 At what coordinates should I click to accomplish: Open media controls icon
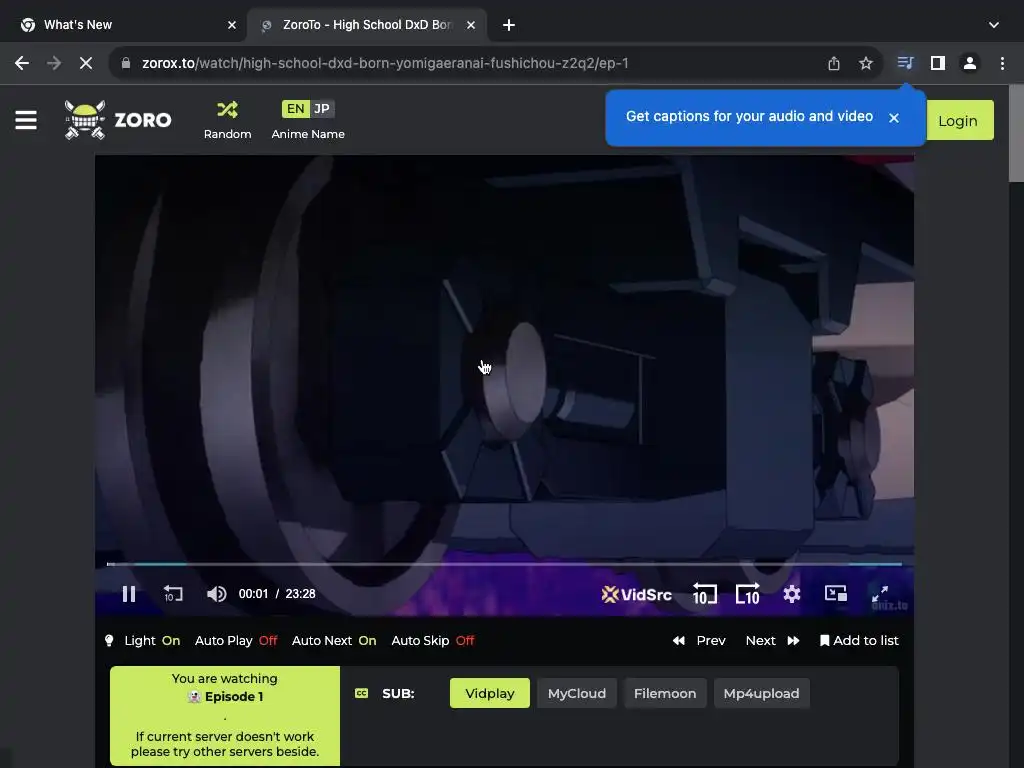point(905,63)
